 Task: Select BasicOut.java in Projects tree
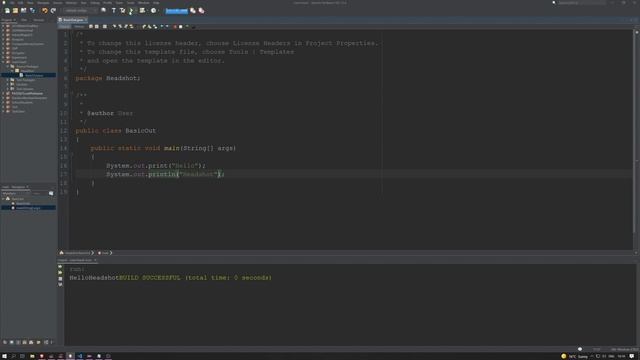click(x=34, y=75)
